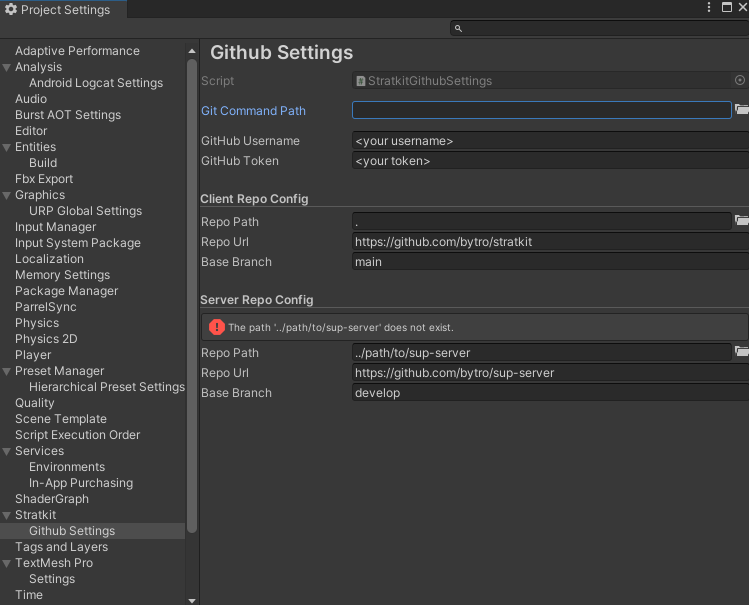Viewport: 749px width, 605px height.
Task: Click the GitHub Token field
Action: coord(550,161)
